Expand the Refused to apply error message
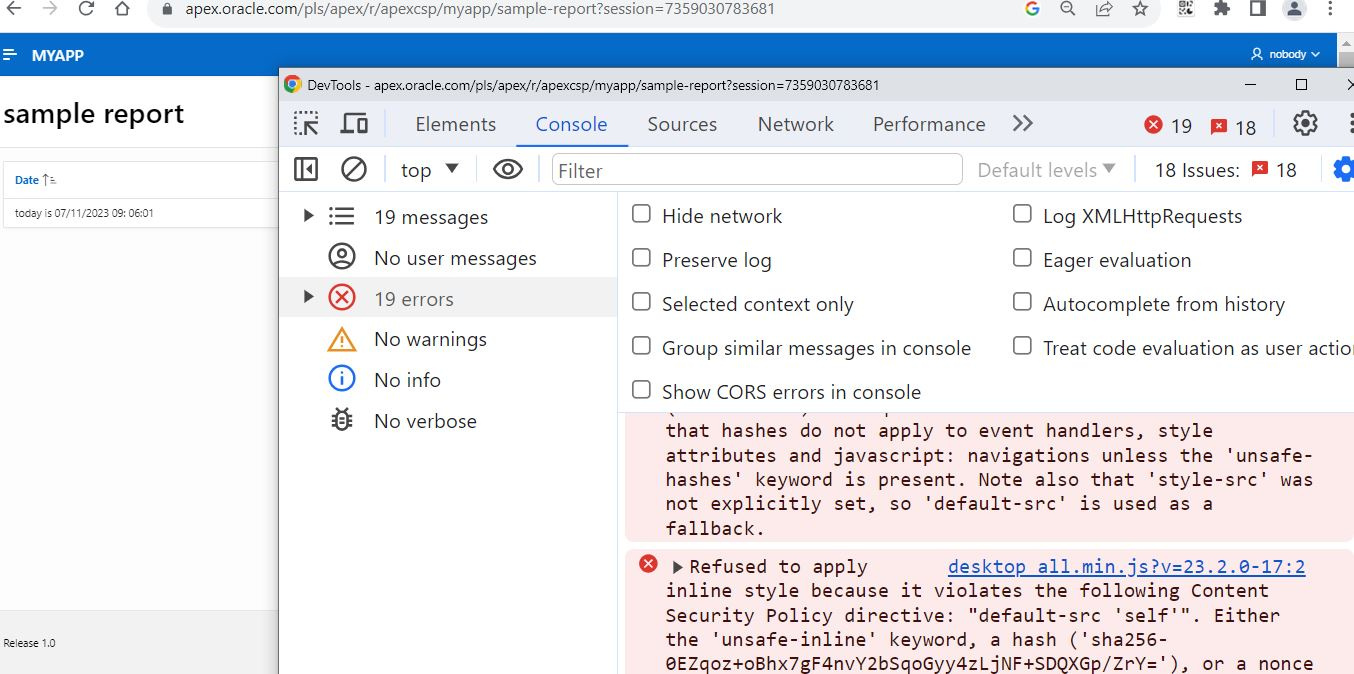This screenshot has height=674, width=1354. click(677, 567)
